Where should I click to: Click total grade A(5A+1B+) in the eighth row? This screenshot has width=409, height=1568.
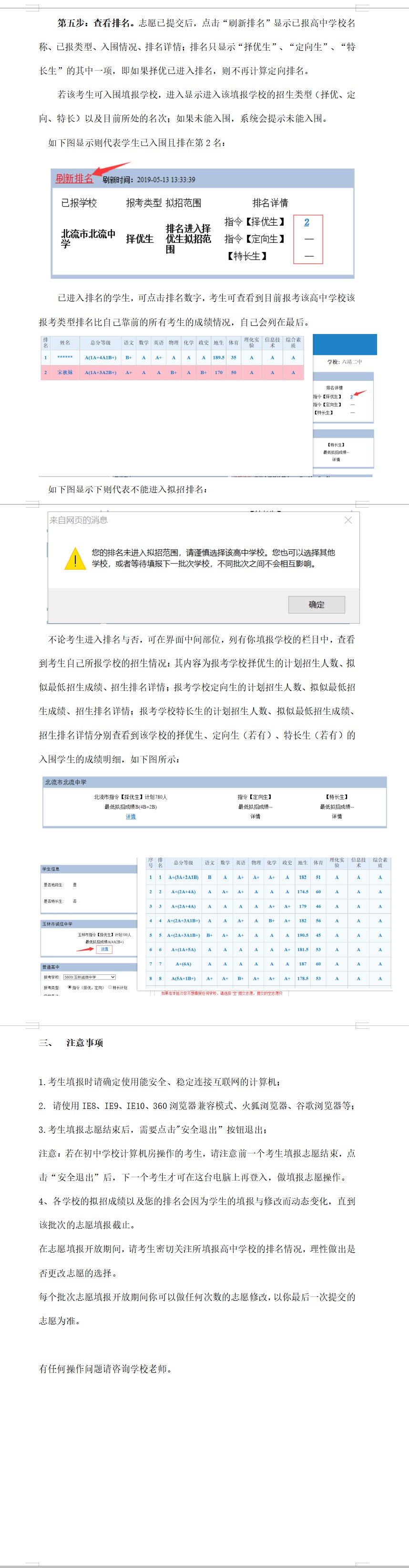184,978
